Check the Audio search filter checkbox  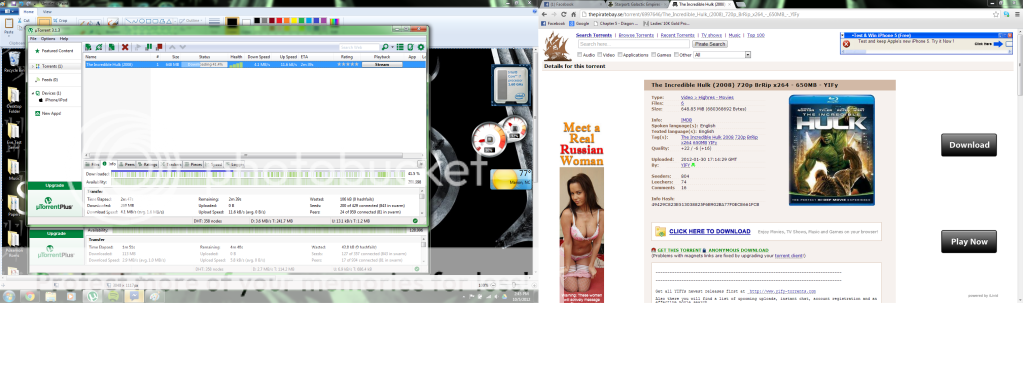580,55
